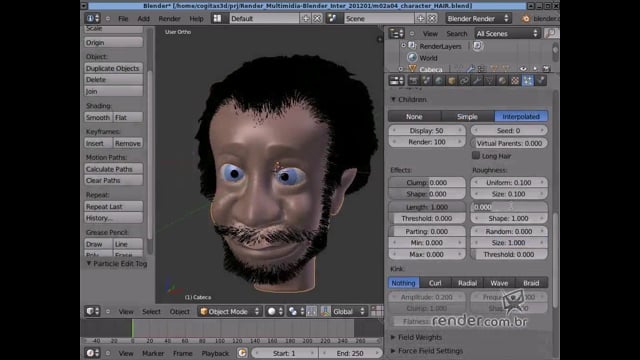This screenshot has width=640, height=360.
Task: Select Curl kink type
Action: 435,283
